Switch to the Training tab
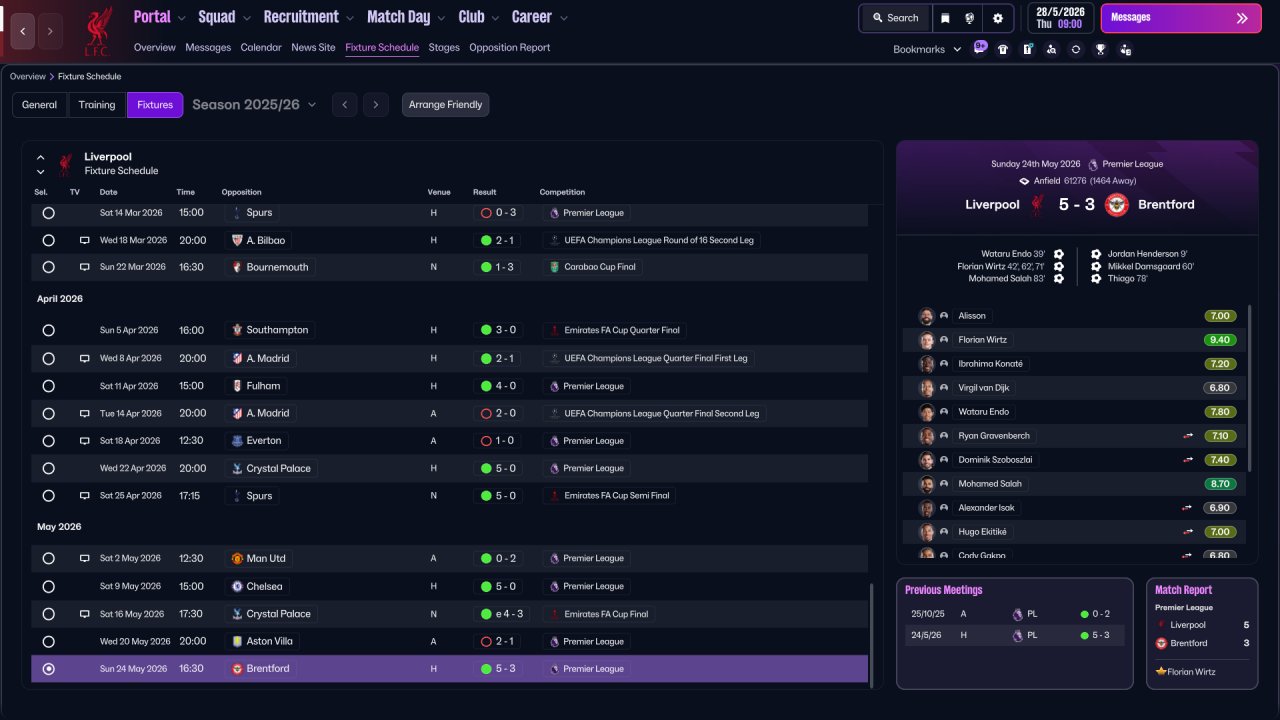The width and height of the screenshot is (1280, 720). pos(97,105)
